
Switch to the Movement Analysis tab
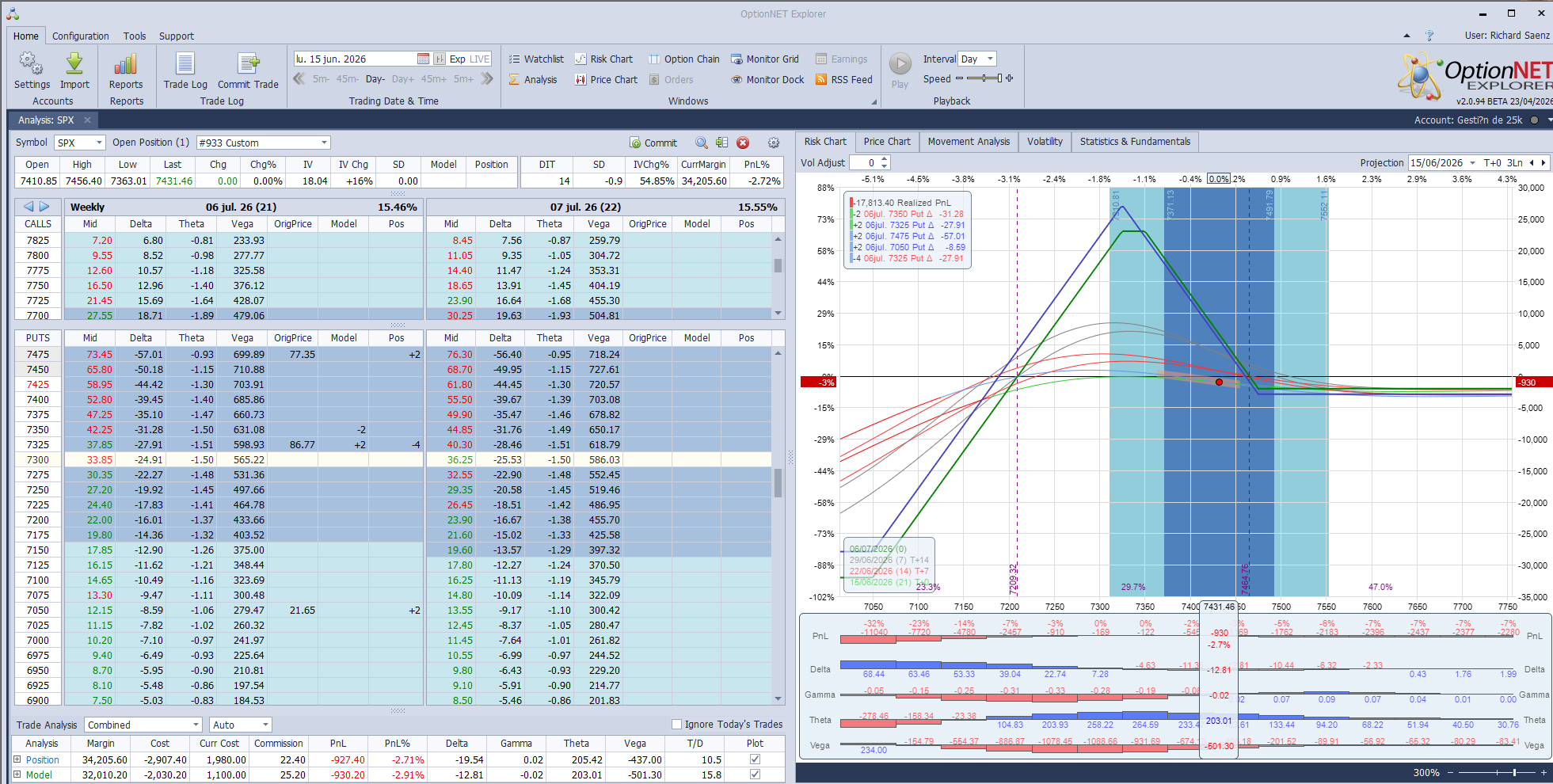(969, 142)
